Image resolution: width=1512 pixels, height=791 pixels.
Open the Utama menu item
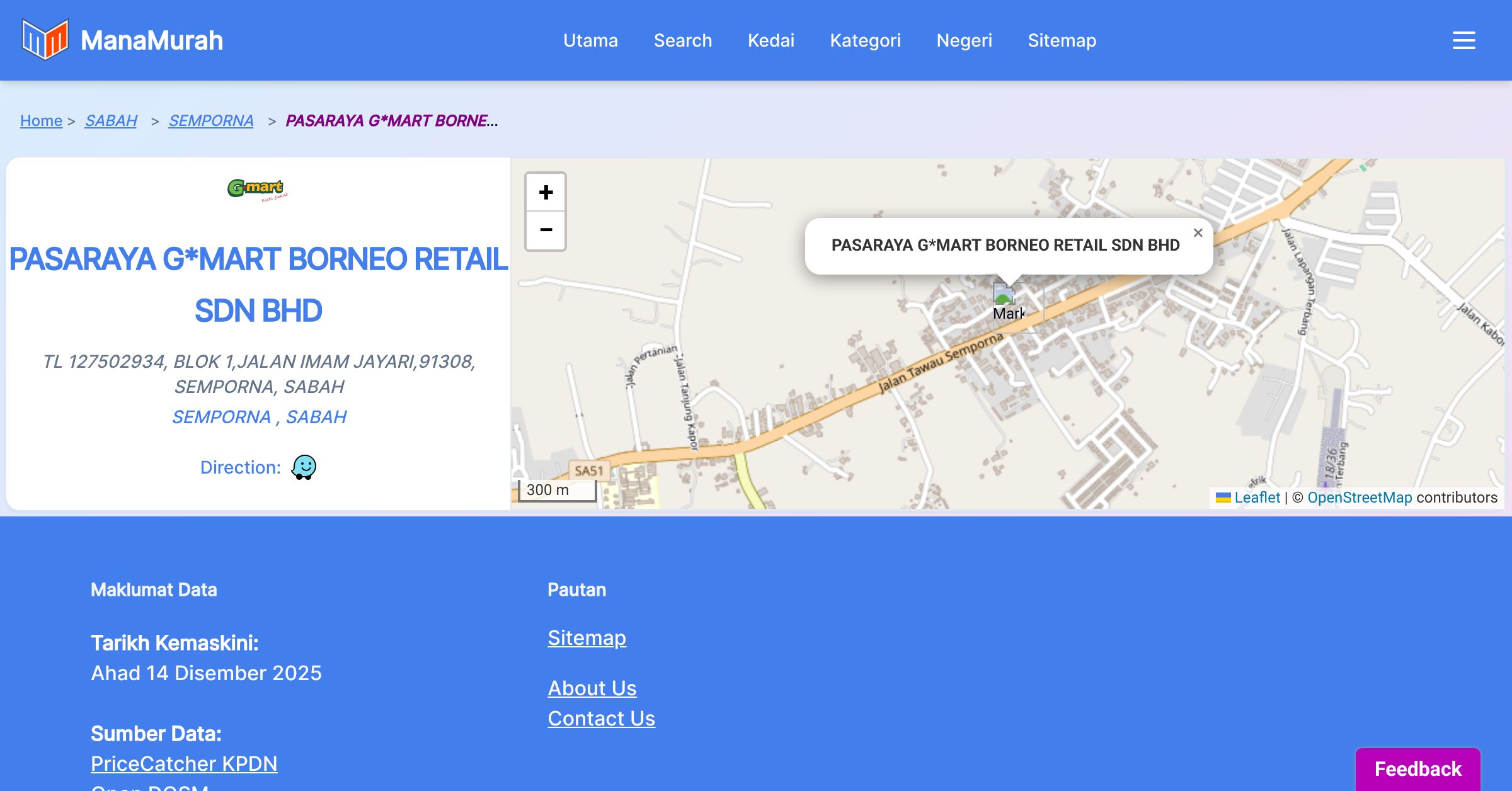tap(590, 40)
